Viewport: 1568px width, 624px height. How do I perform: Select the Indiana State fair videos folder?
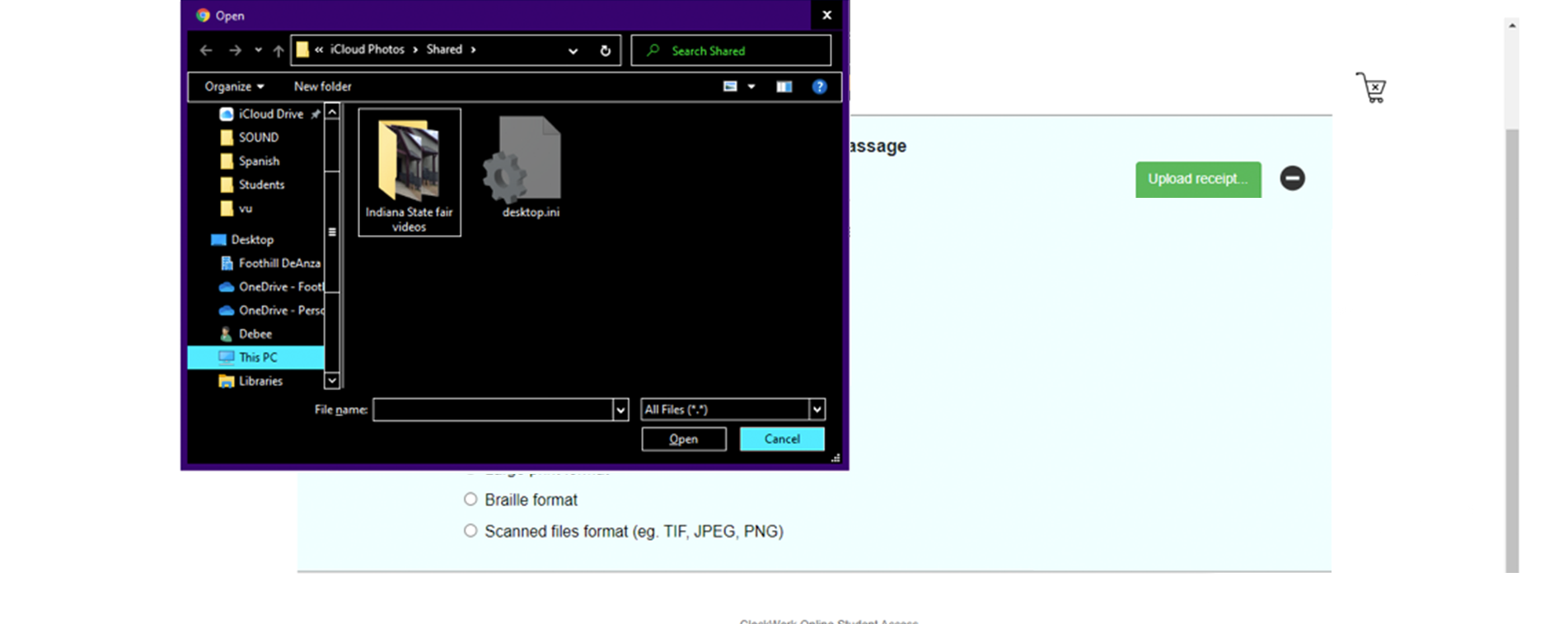410,172
